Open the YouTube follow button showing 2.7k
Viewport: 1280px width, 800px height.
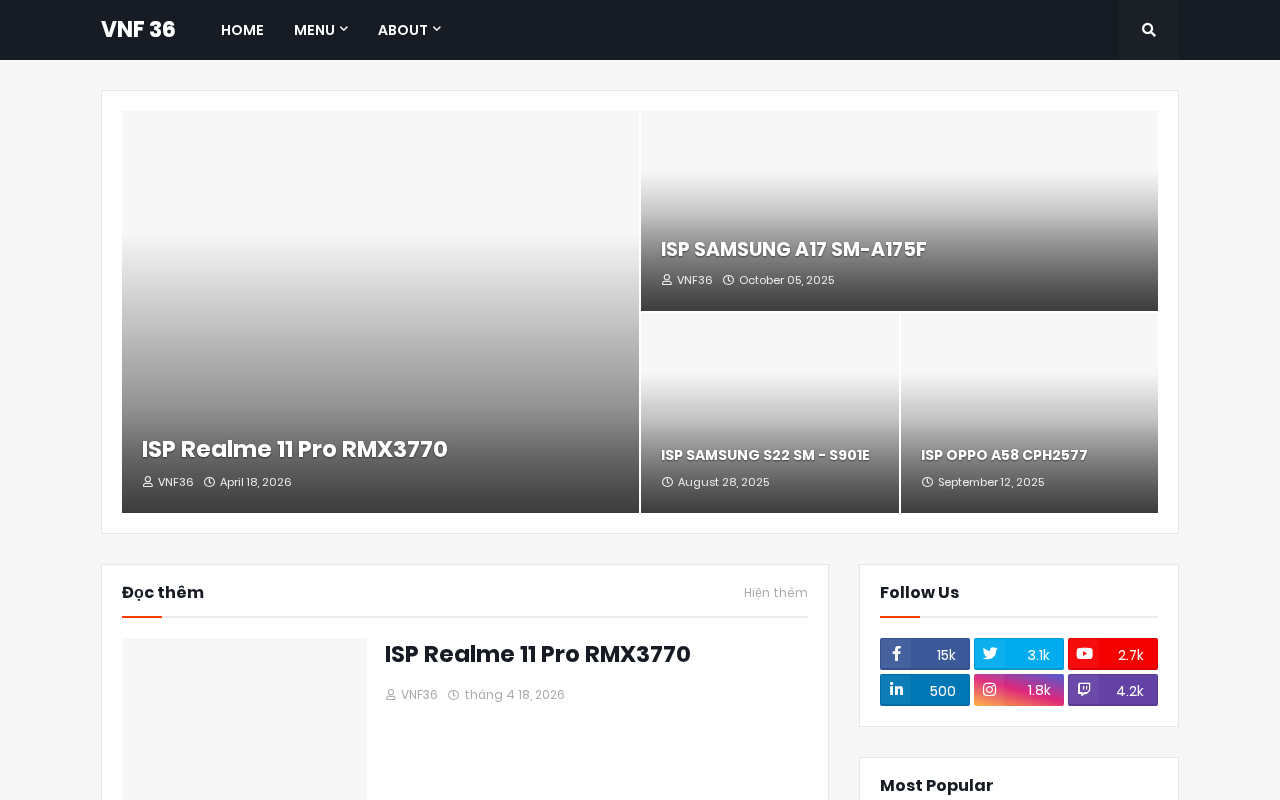(1113, 654)
